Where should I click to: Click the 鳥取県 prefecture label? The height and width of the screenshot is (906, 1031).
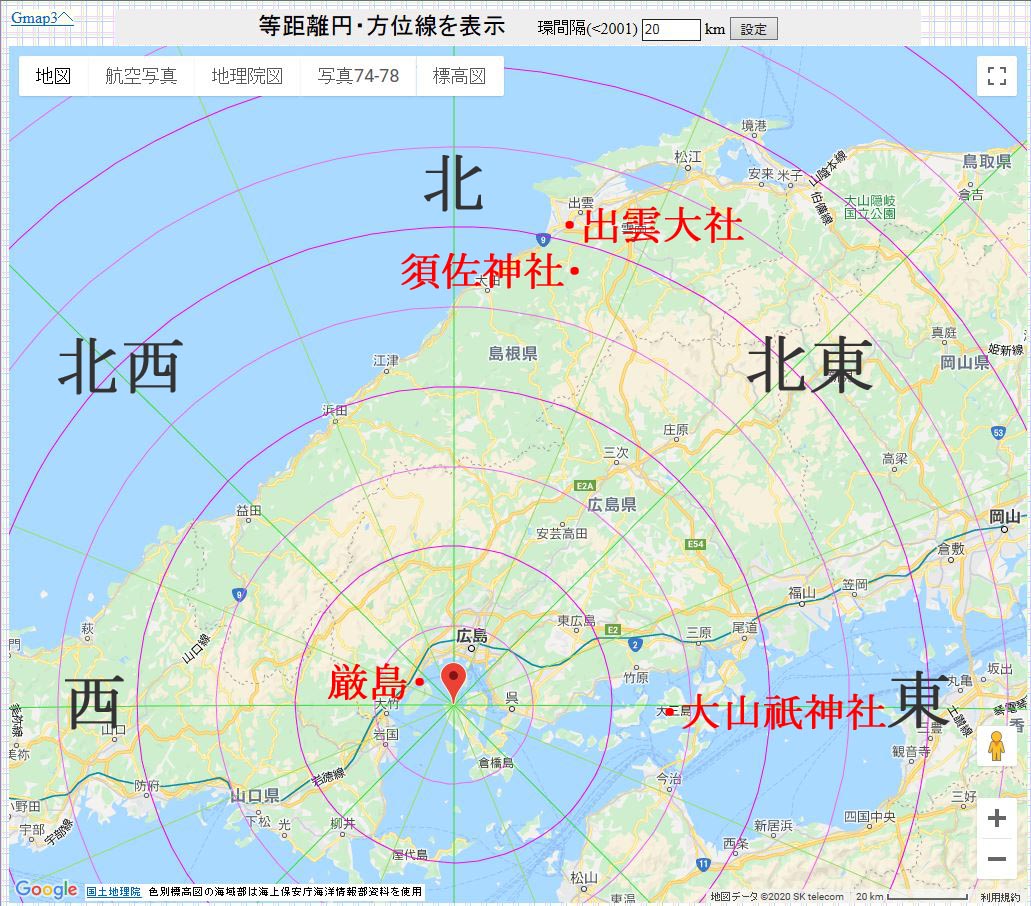[x=986, y=161]
